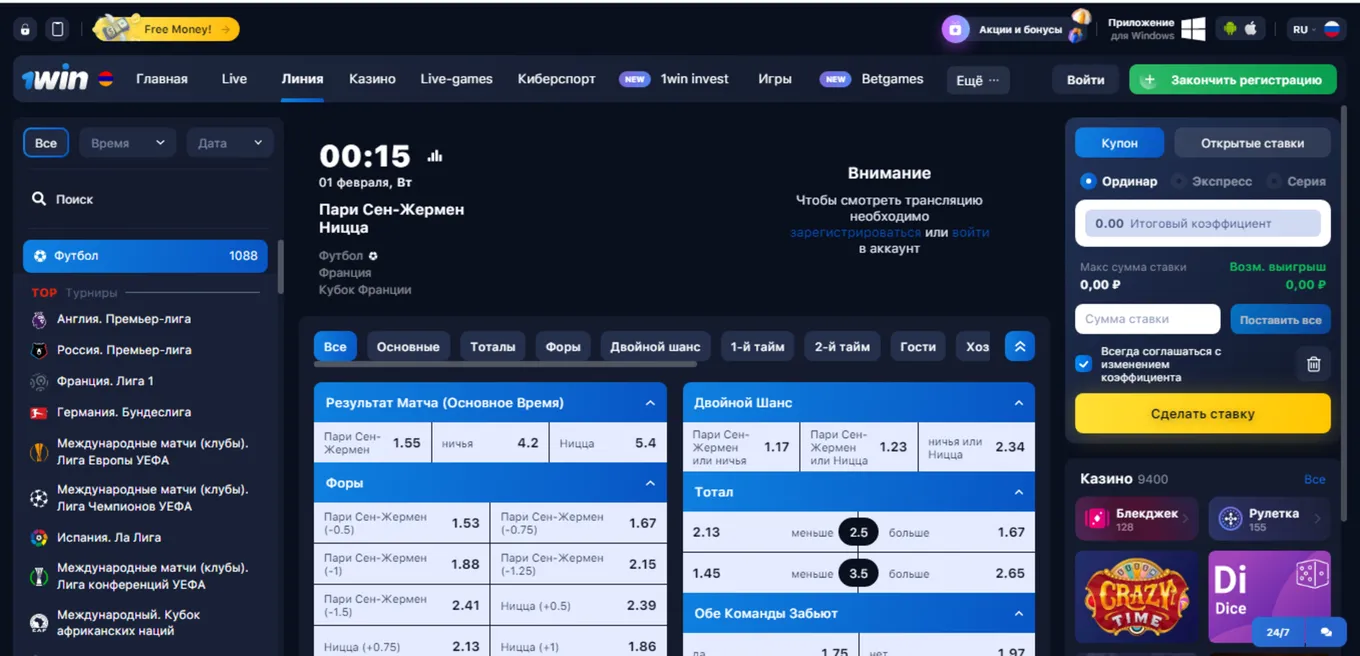Select the Все markets tab
This screenshot has height=656, width=1360.
point(335,347)
